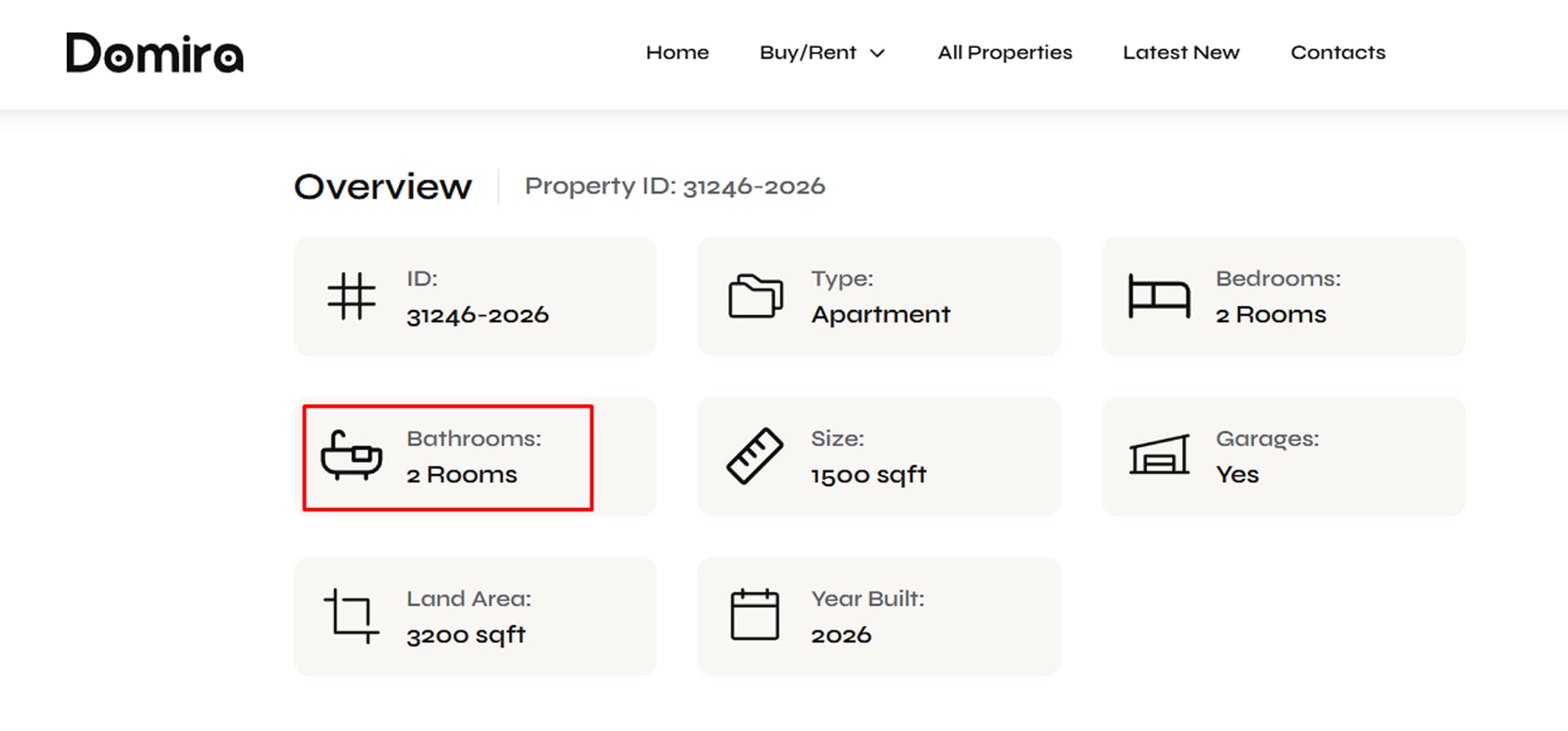Click the garage icon
Viewport: 1568px width, 731px height.
coord(1159,455)
